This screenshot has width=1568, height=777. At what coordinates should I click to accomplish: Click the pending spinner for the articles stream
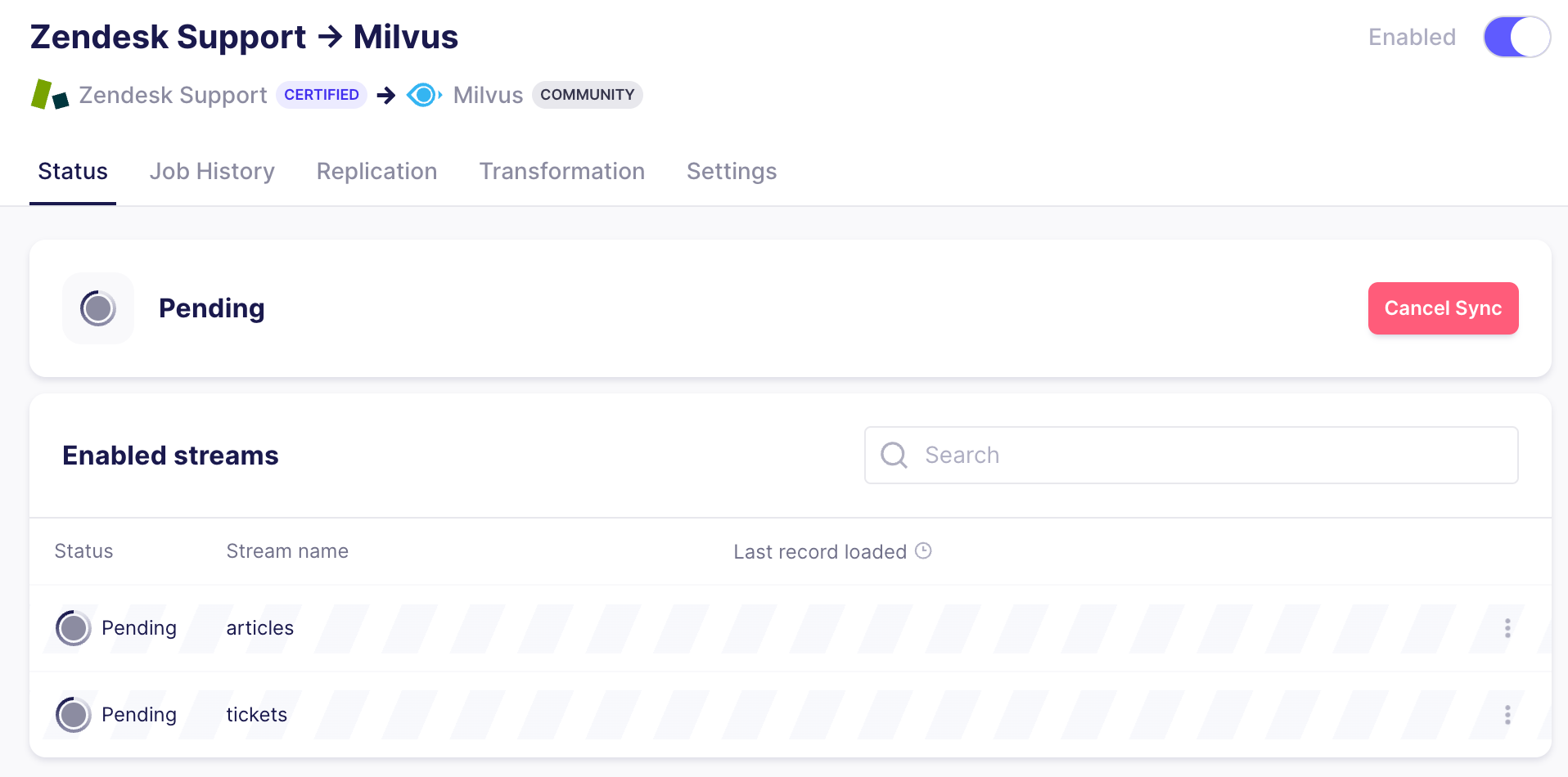click(x=73, y=628)
